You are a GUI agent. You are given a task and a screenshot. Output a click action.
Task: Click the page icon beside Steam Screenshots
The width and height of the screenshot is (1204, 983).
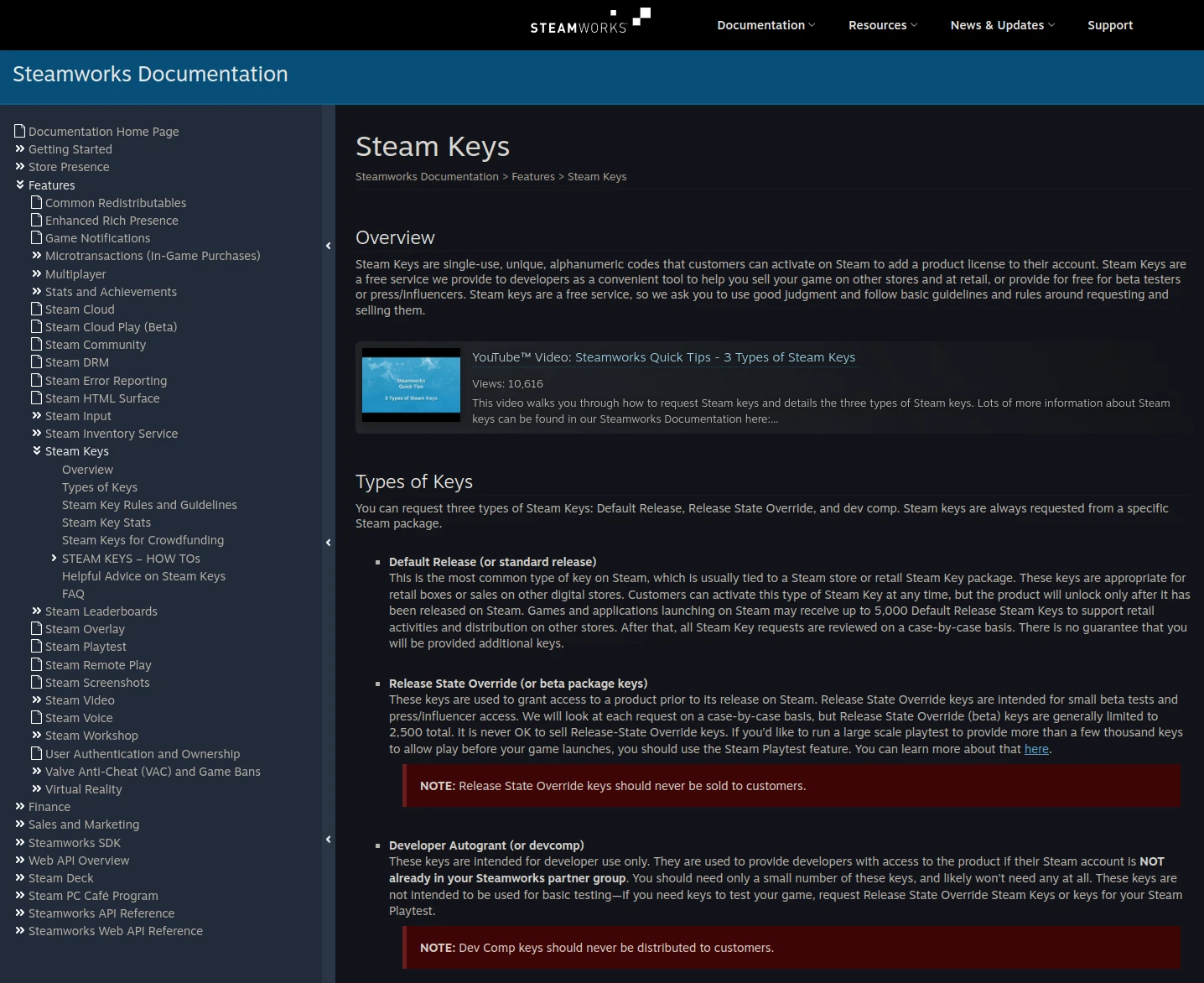pos(37,682)
